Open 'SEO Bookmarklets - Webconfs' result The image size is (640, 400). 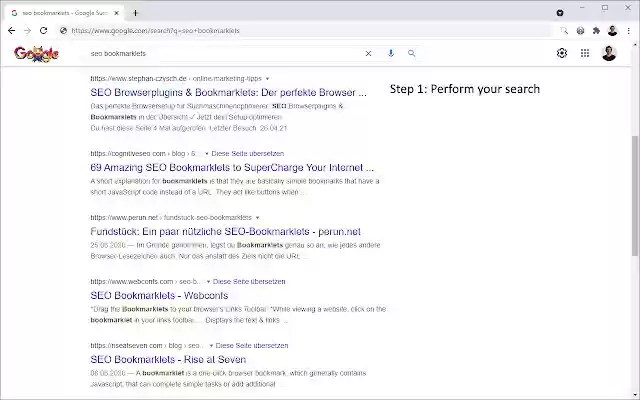159,296
